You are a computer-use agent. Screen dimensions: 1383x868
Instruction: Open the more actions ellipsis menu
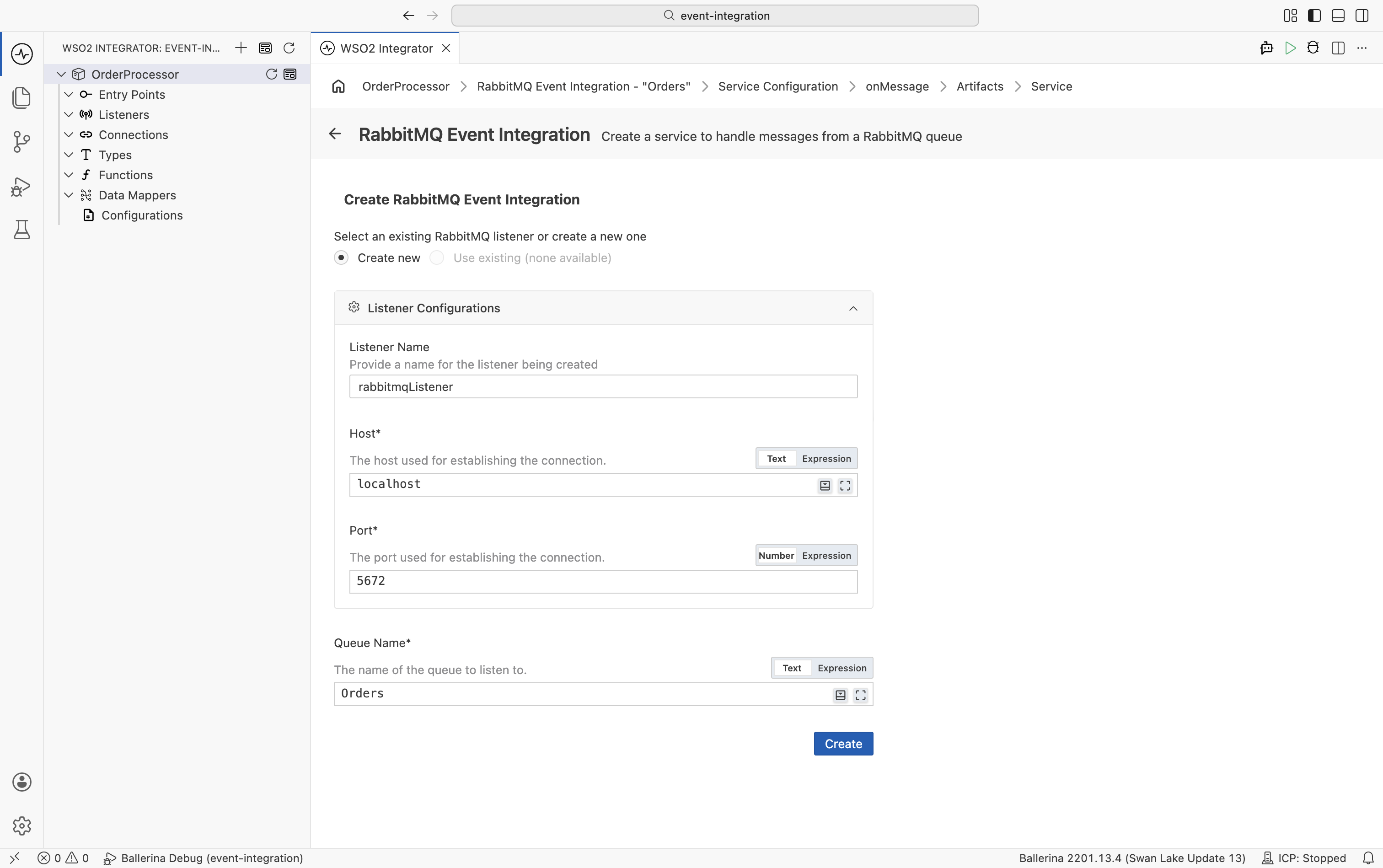[x=1362, y=48]
